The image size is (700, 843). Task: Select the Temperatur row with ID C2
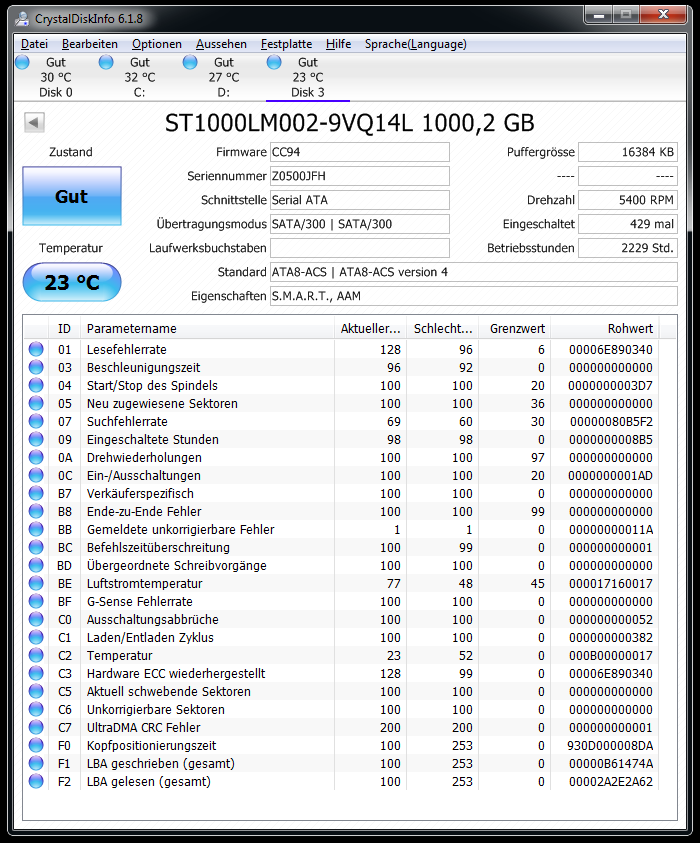(341, 655)
